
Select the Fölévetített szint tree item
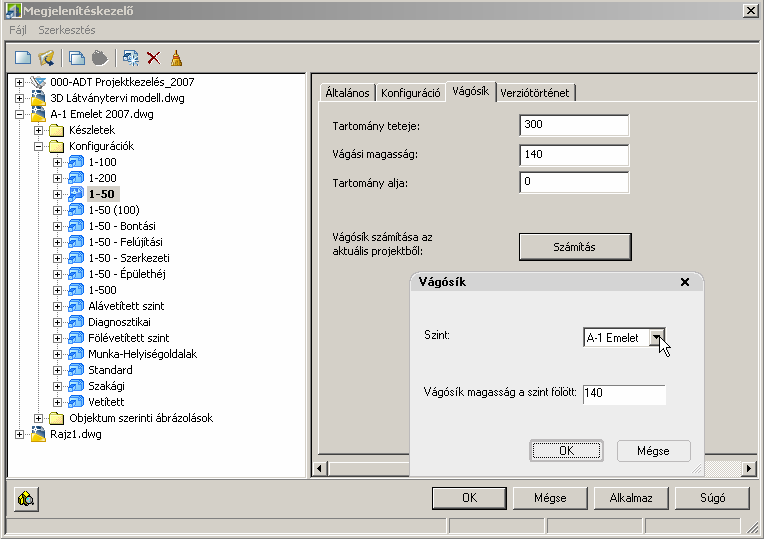pyautogui.click(x=129, y=338)
